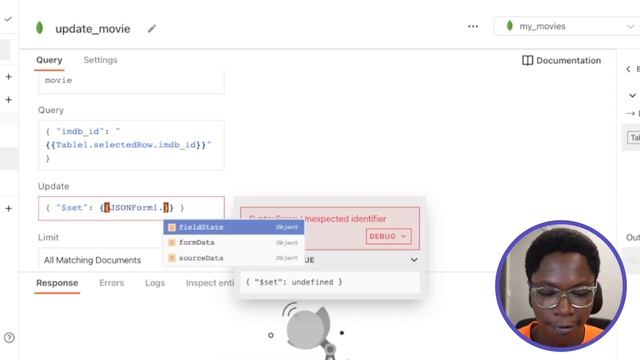This screenshot has height=360, width=640.
Task: Click the help question mark icon
Action: click(x=9, y=338)
